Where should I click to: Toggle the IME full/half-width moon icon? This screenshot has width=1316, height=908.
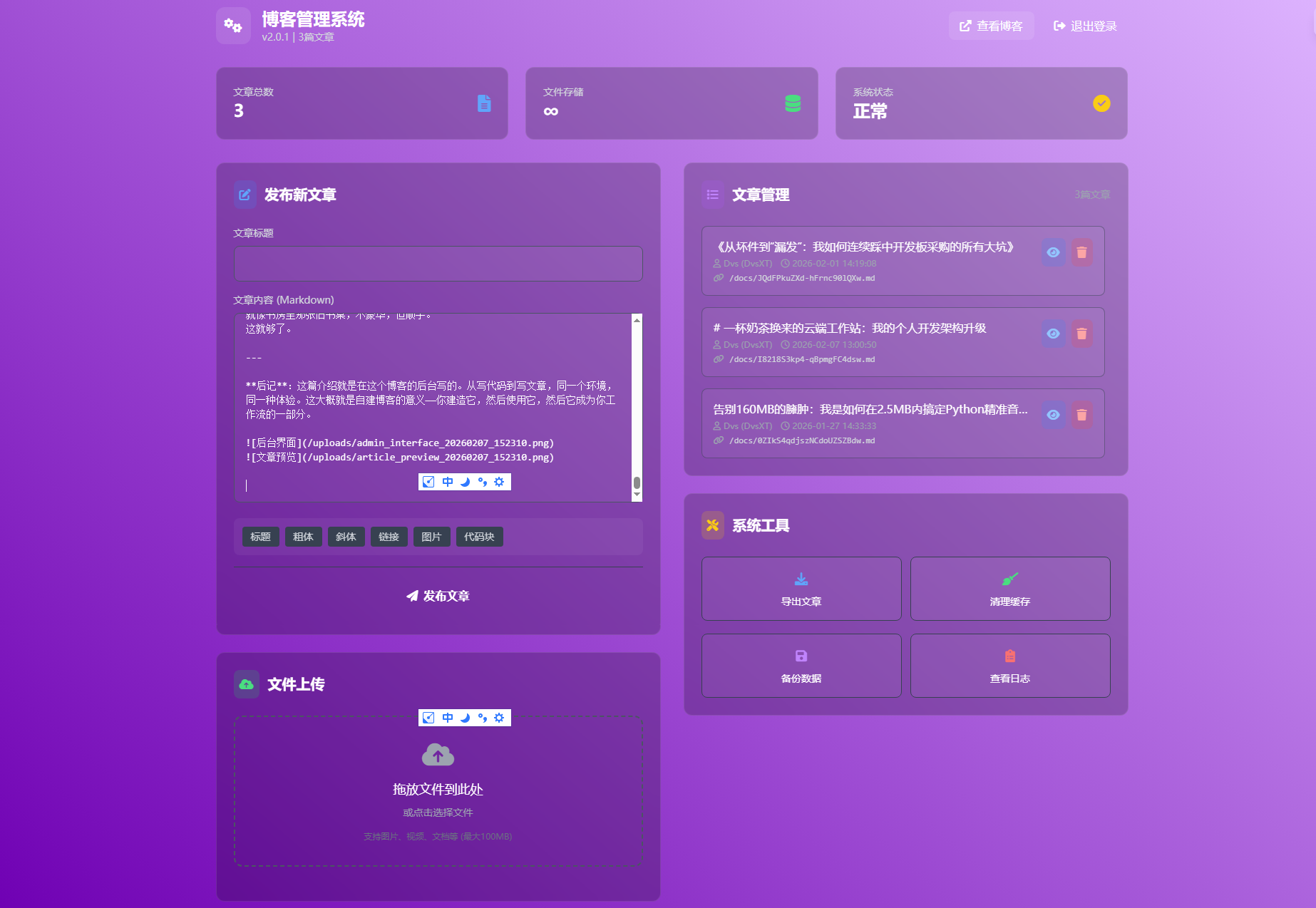(x=465, y=482)
